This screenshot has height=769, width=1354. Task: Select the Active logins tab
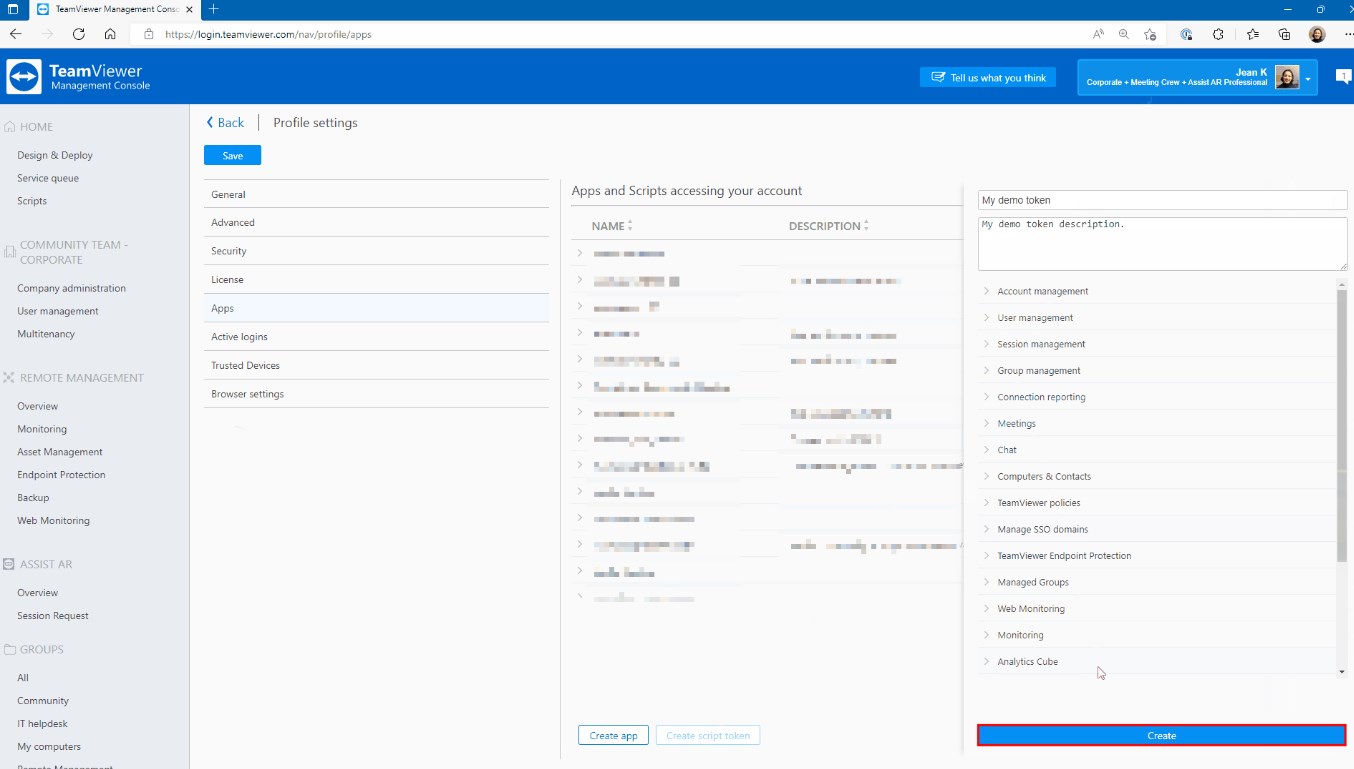(x=376, y=336)
